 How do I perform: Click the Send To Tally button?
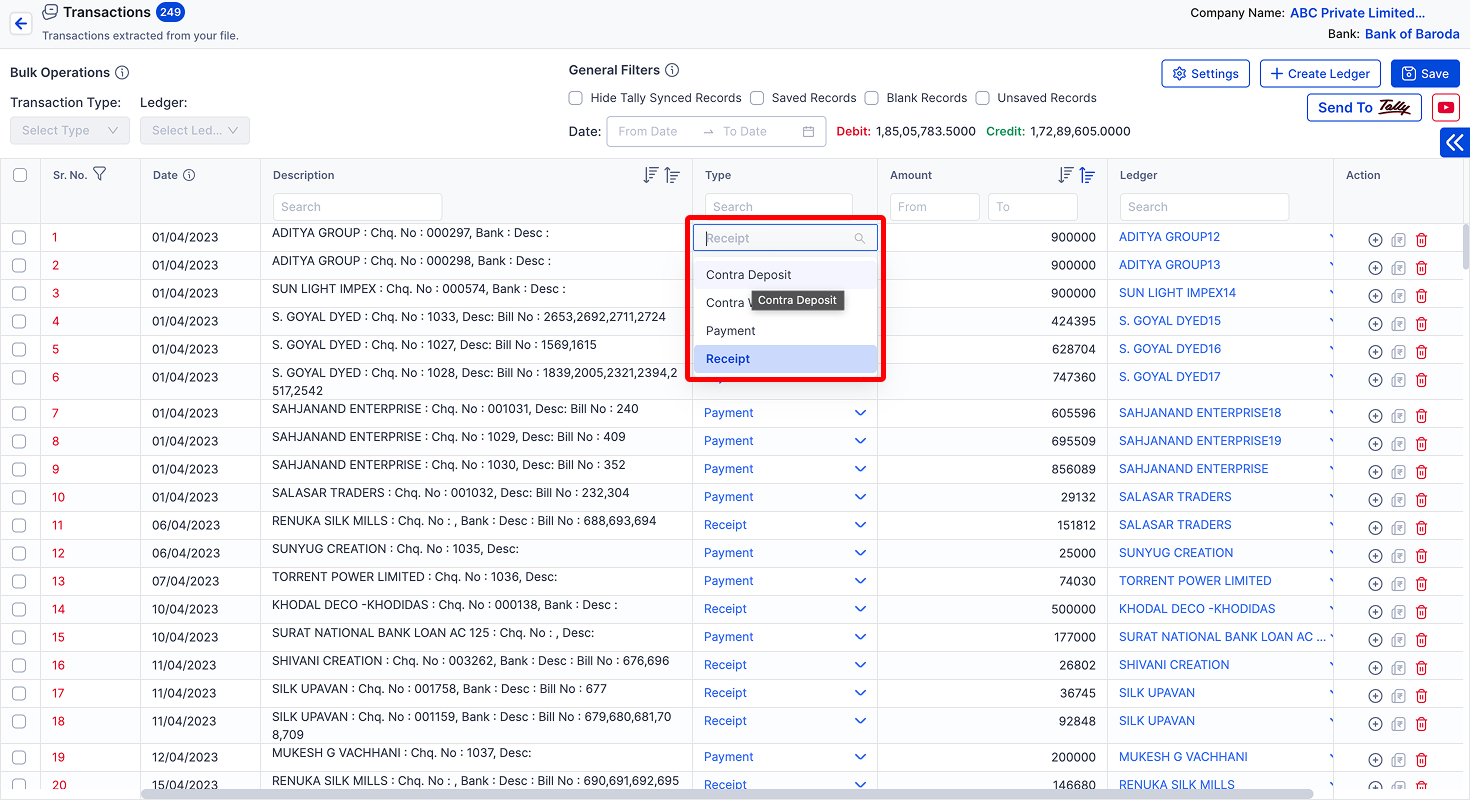tap(1364, 107)
